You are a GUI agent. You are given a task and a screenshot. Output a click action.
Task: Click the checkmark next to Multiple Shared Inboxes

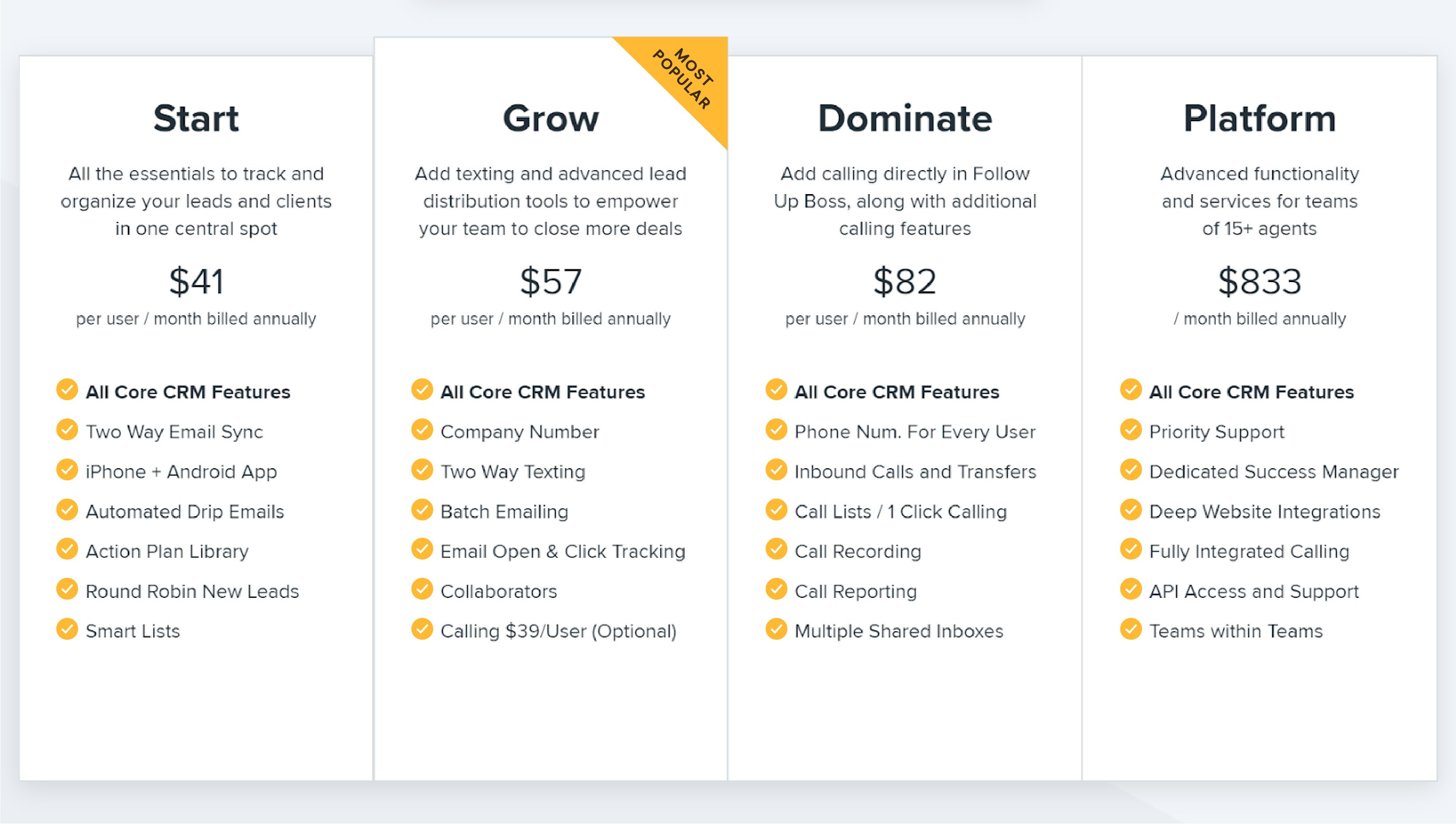[x=776, y=629]
